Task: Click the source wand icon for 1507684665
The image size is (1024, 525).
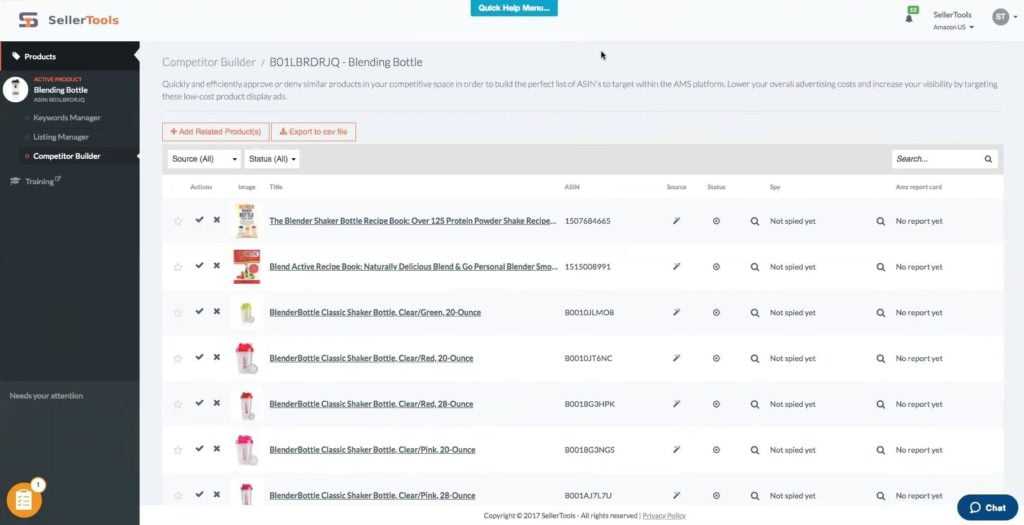Action: coord(677,221)
